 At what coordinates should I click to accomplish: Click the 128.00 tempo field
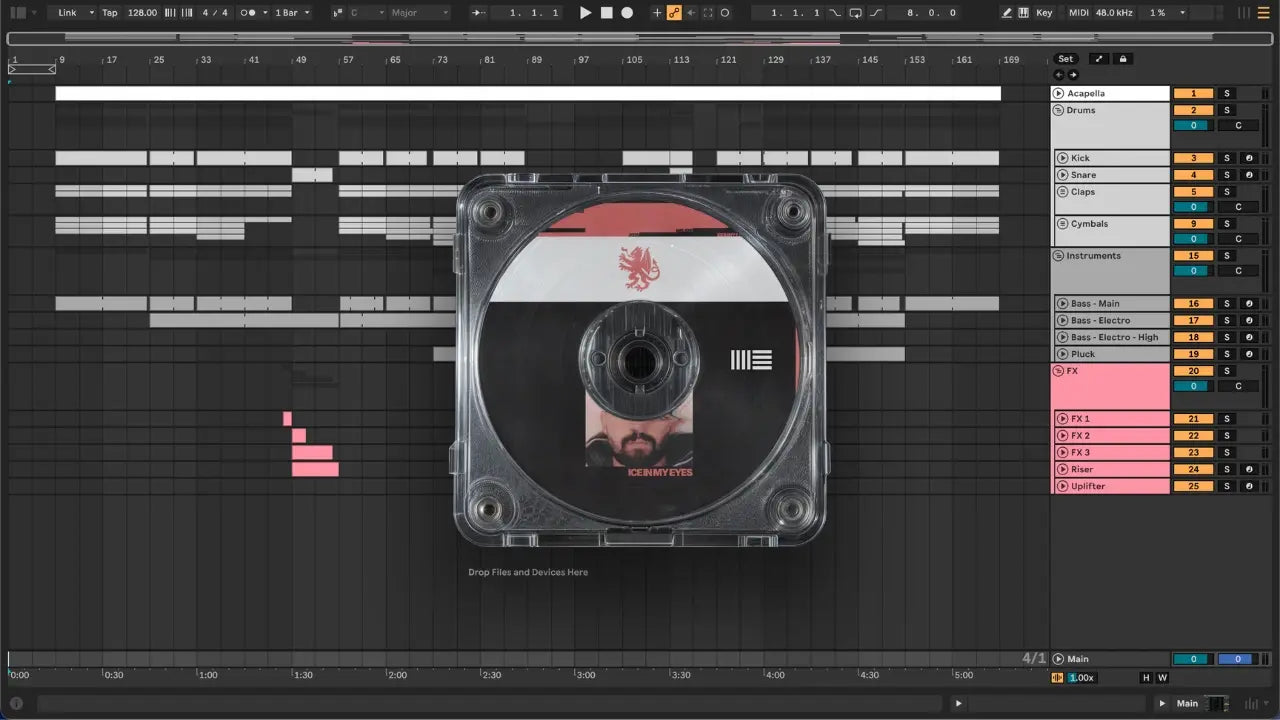pyautogui.click(x=143, y=13)
